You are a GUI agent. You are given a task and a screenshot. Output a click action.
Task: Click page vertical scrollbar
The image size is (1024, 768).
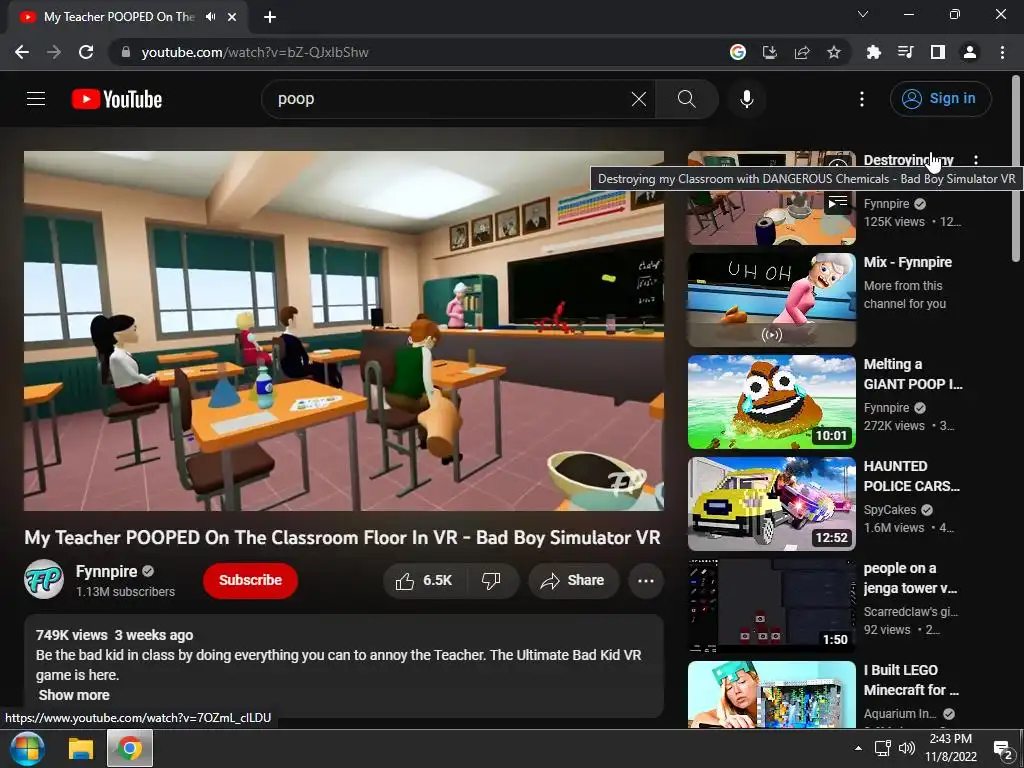point(1016,170)
